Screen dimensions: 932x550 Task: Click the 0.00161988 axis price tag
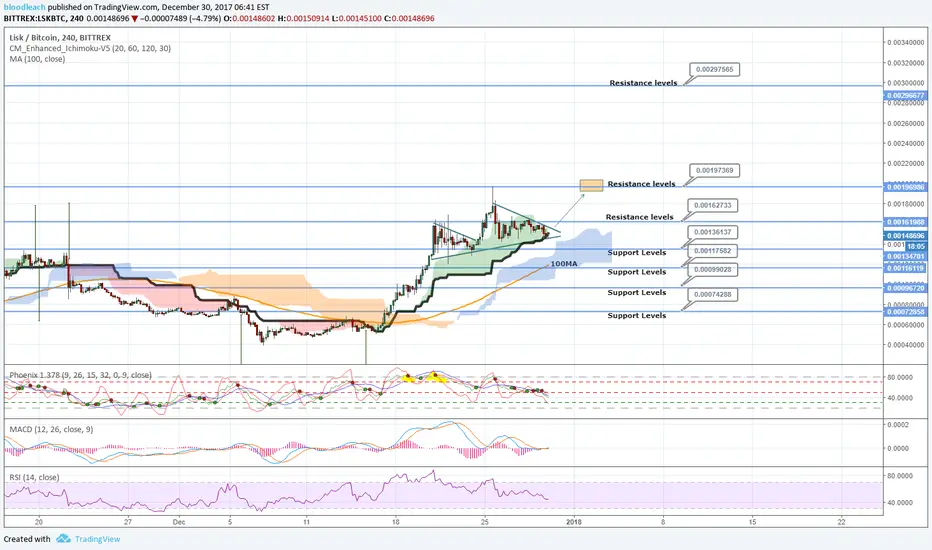click(905, 222)
